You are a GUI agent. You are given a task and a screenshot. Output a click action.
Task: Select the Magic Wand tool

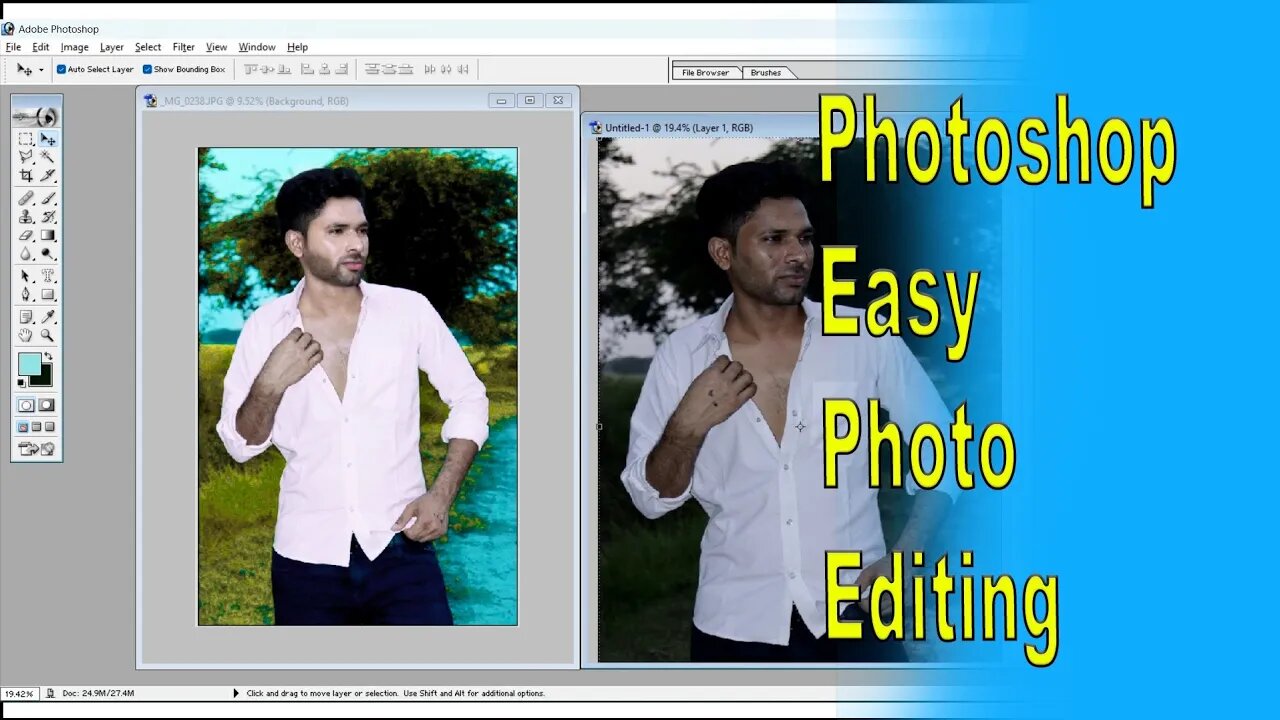click(x=47, y=157)
